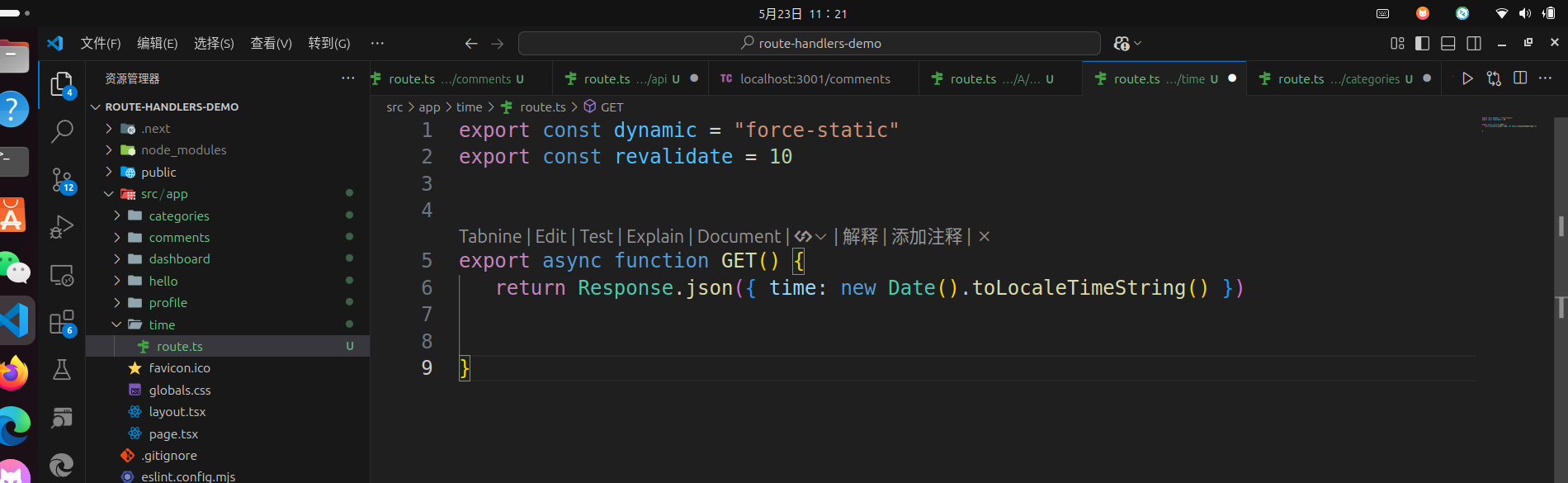Click the Run code play button

click(1467, 78)
